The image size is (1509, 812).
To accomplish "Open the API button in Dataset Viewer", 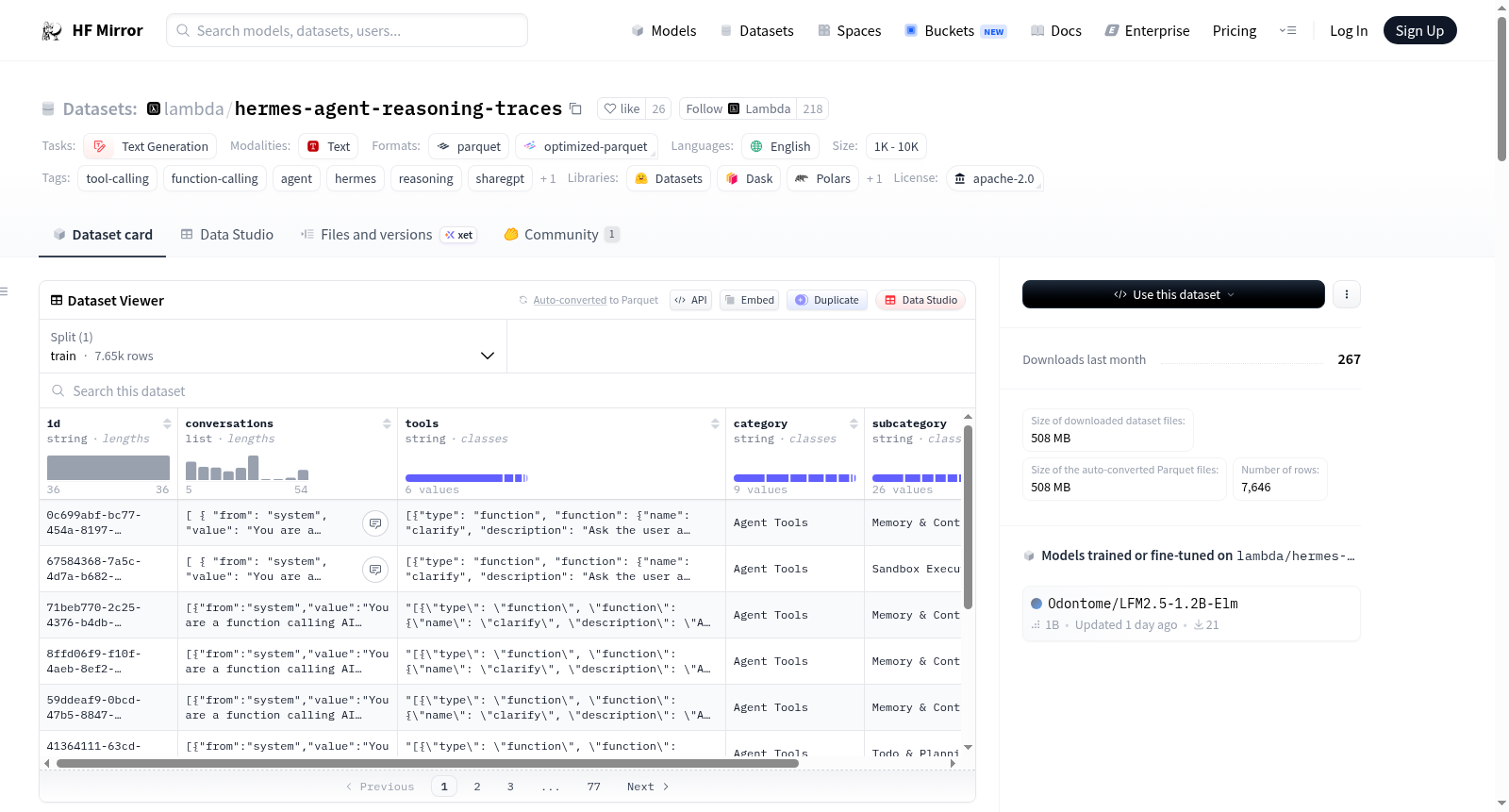I will coord(690,300).
